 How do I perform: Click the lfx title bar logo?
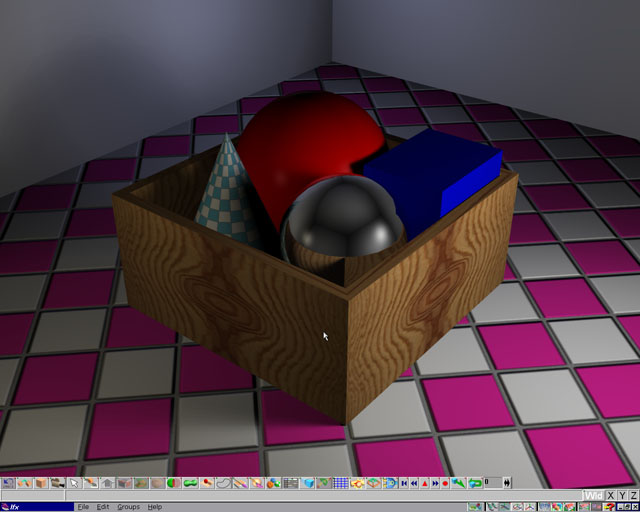click(x=6, y=507)
